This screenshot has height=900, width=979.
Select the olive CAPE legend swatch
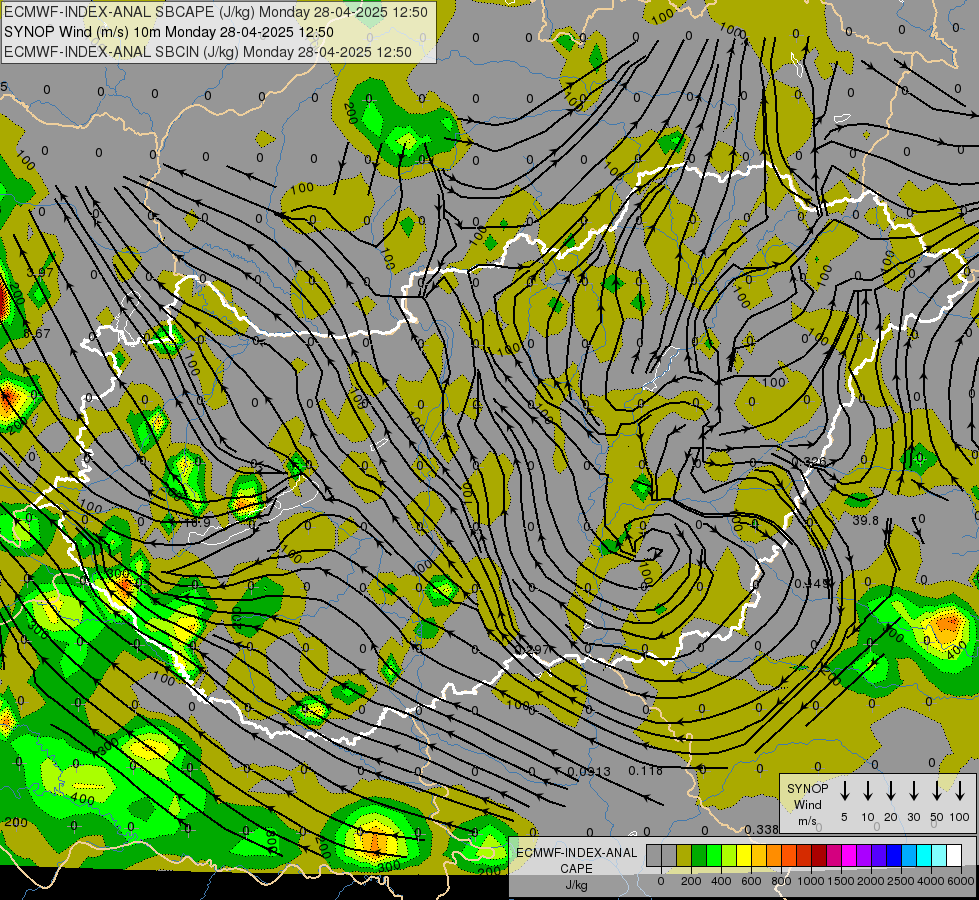pos(684,856)
